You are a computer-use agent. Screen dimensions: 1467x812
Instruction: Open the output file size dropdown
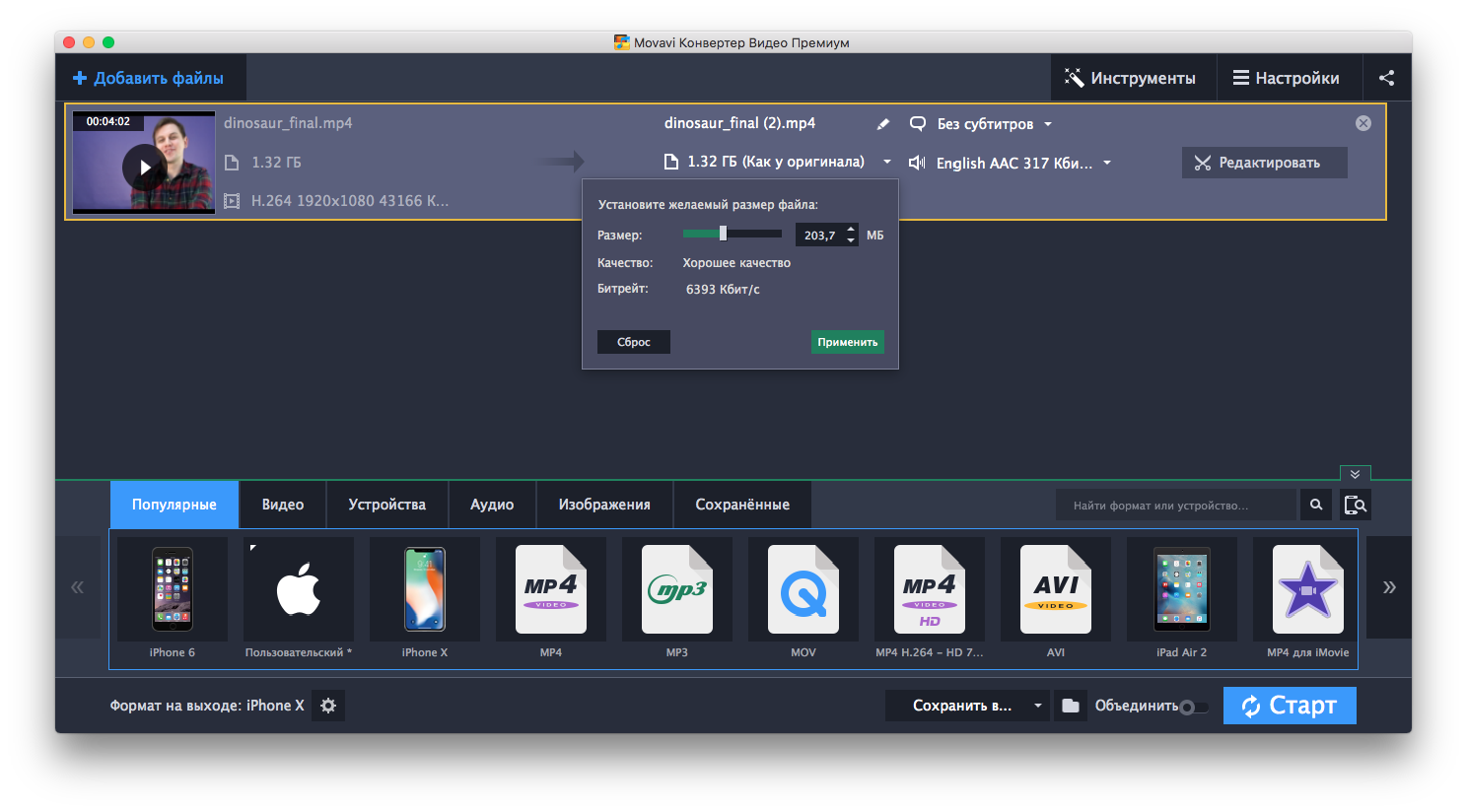click(x=887, y=162)
